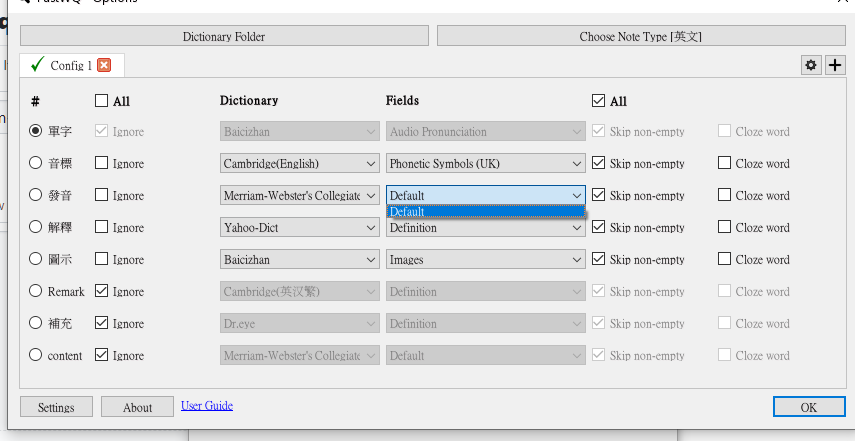Check Ignore for the 圖示 row
Viewport: 855px width, 441px height.
click(101, 258)
